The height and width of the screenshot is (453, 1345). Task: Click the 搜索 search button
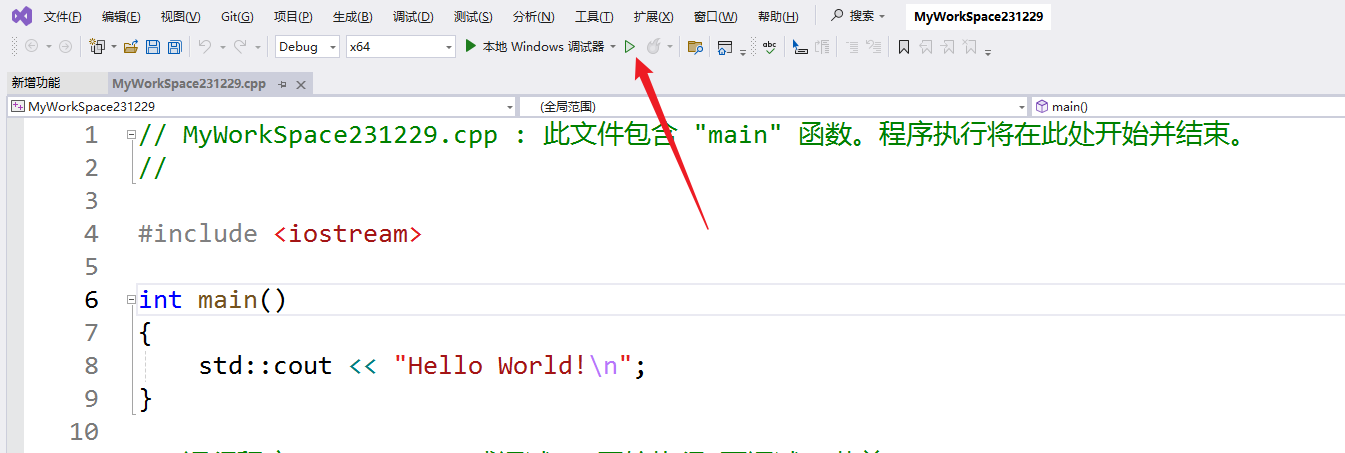click(857, 16)
